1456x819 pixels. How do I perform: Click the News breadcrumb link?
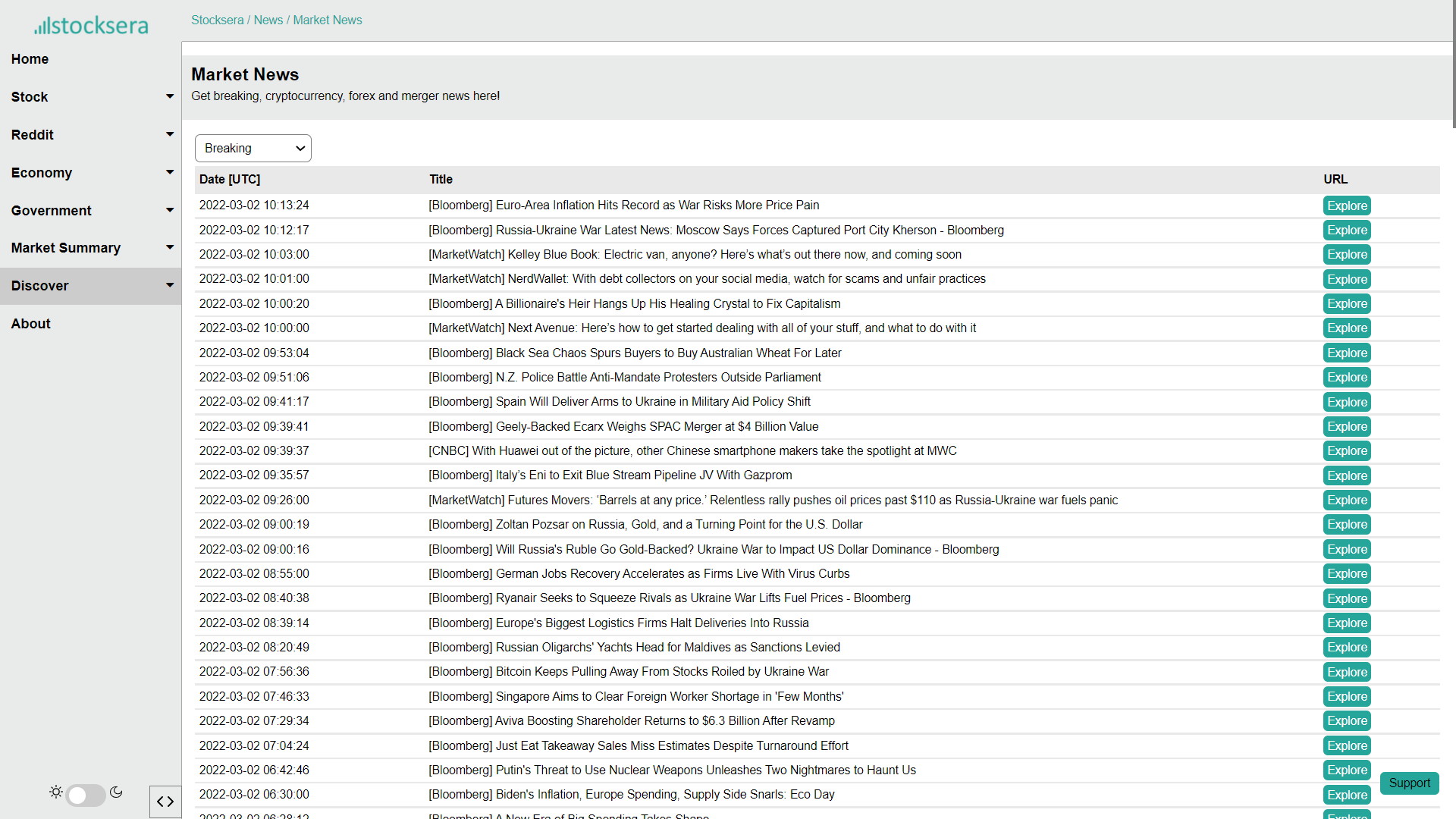(x=268, y=20)
